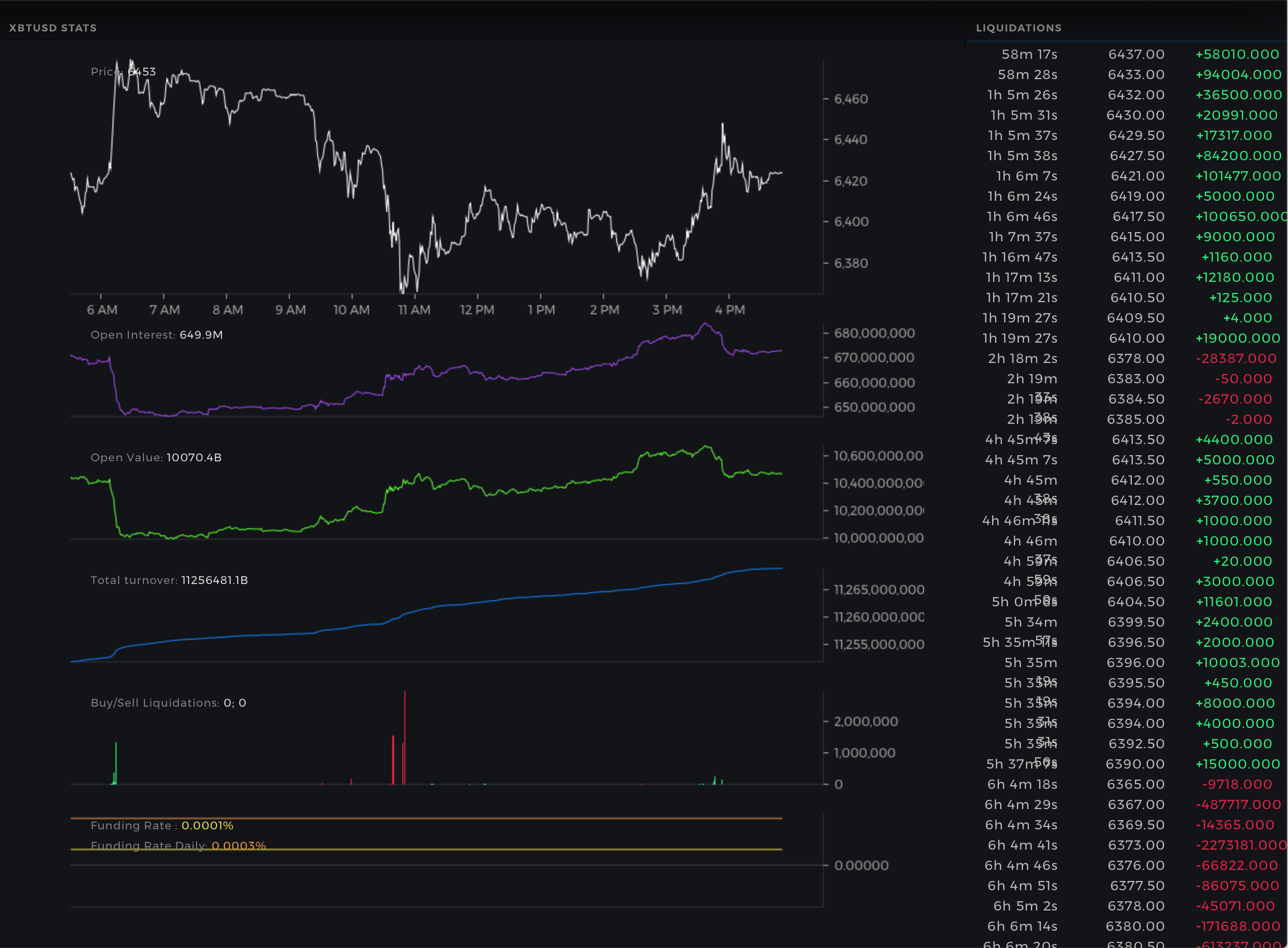Click the tall red liquidation bar
Screen dimensions: 1288x948
[x=404, y=738]
